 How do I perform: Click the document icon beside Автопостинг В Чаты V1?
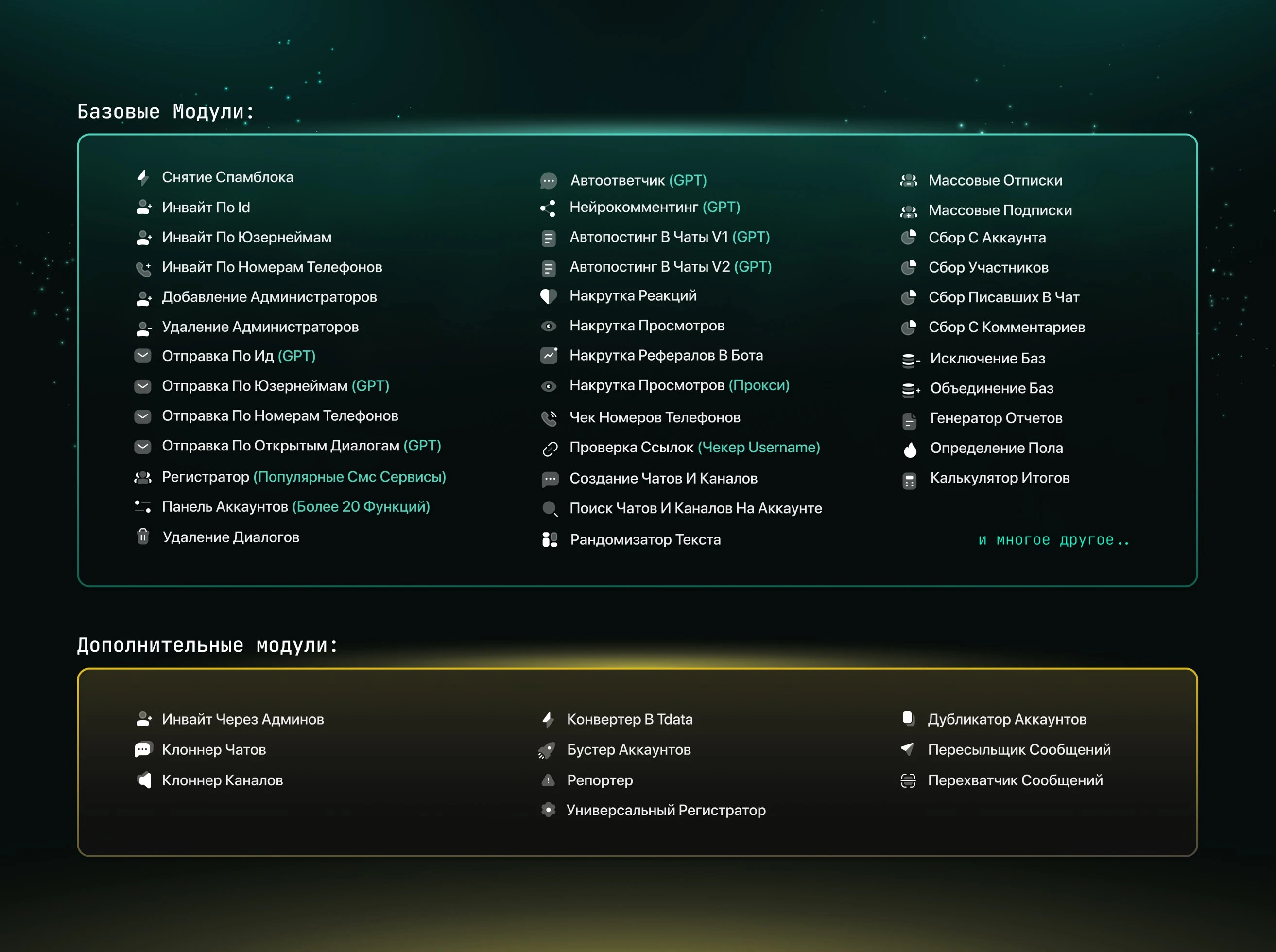pyautogui.click(x=549, y=238)
